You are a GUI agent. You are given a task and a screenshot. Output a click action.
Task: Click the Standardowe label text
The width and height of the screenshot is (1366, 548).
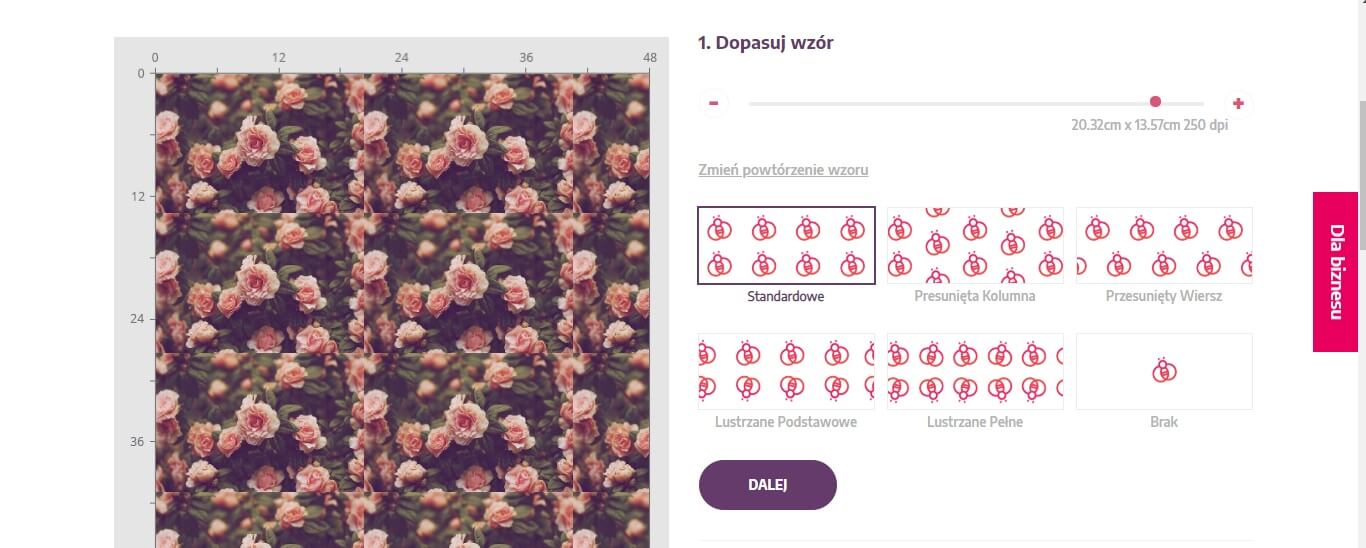tap(786, 296)
